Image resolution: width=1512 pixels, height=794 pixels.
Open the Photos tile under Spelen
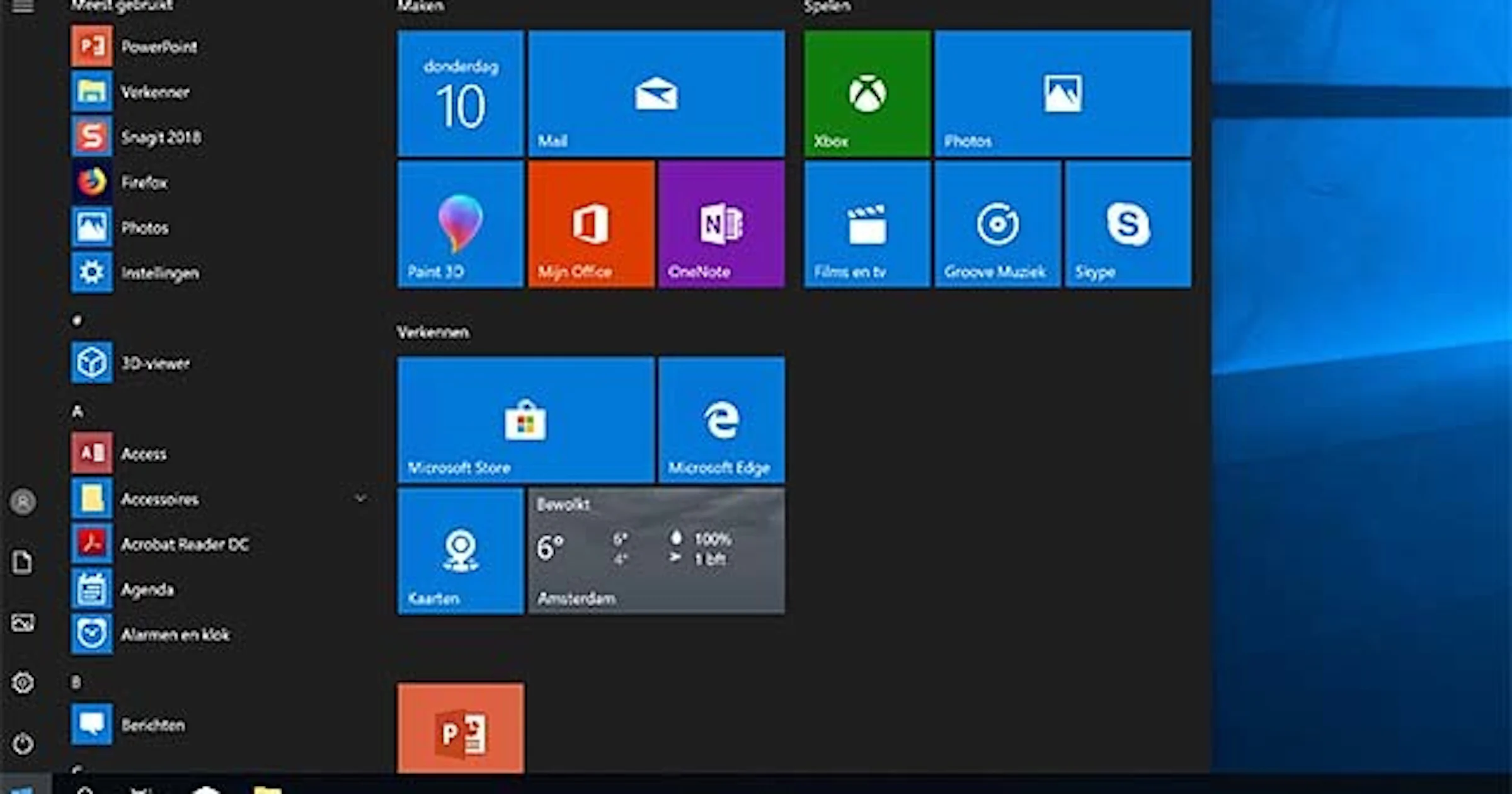tap(1063, 93)
